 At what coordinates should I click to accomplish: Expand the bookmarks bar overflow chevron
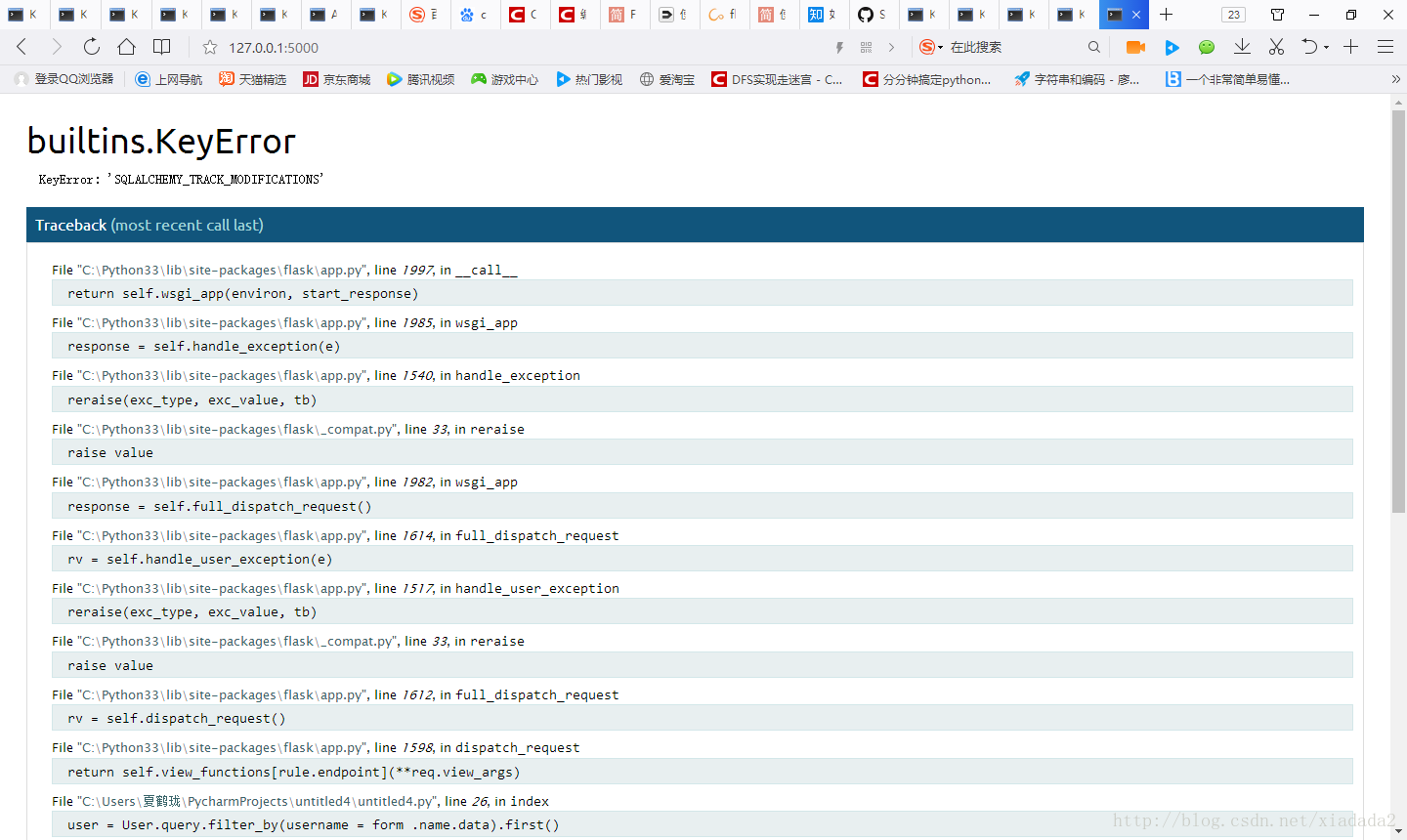coord(1394,79)
